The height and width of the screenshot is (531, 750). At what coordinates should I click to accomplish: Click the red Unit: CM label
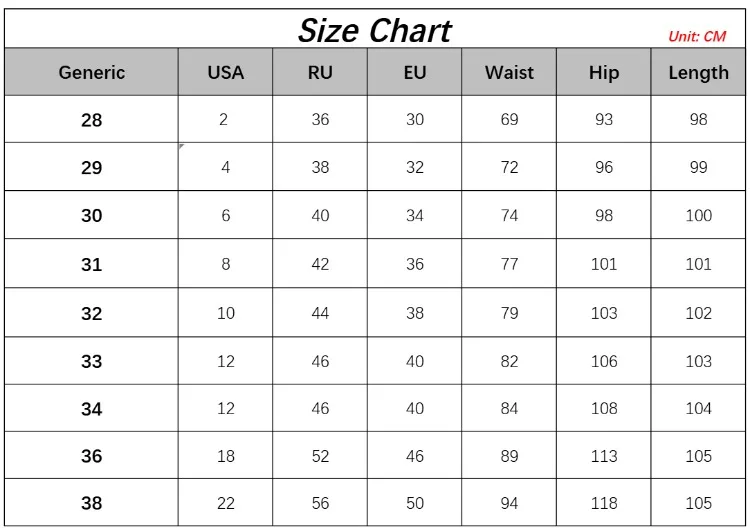[697, 36]
